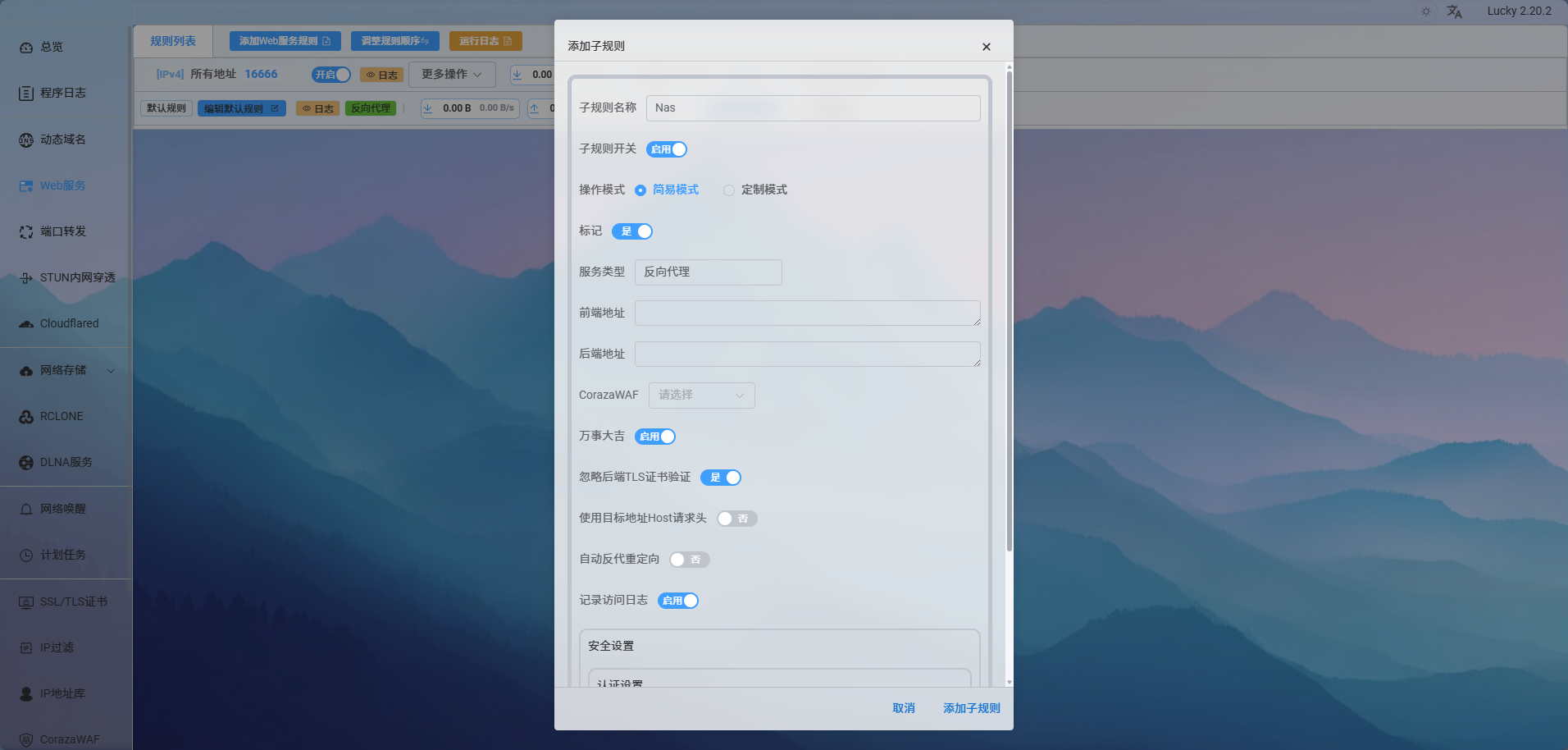Click the light/dark theme sun icon

point(1426,11)
